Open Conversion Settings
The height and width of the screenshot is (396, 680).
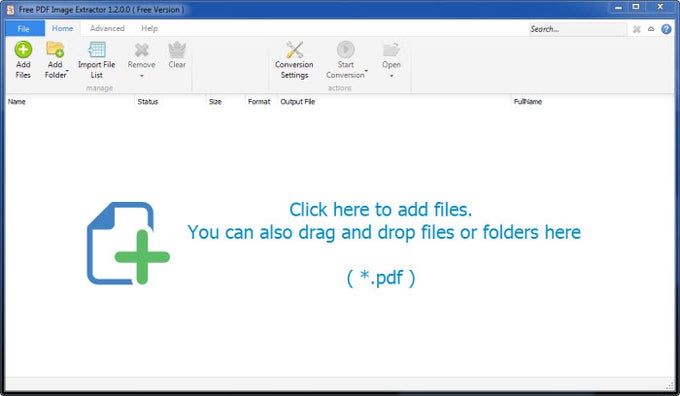pos(294,60)
